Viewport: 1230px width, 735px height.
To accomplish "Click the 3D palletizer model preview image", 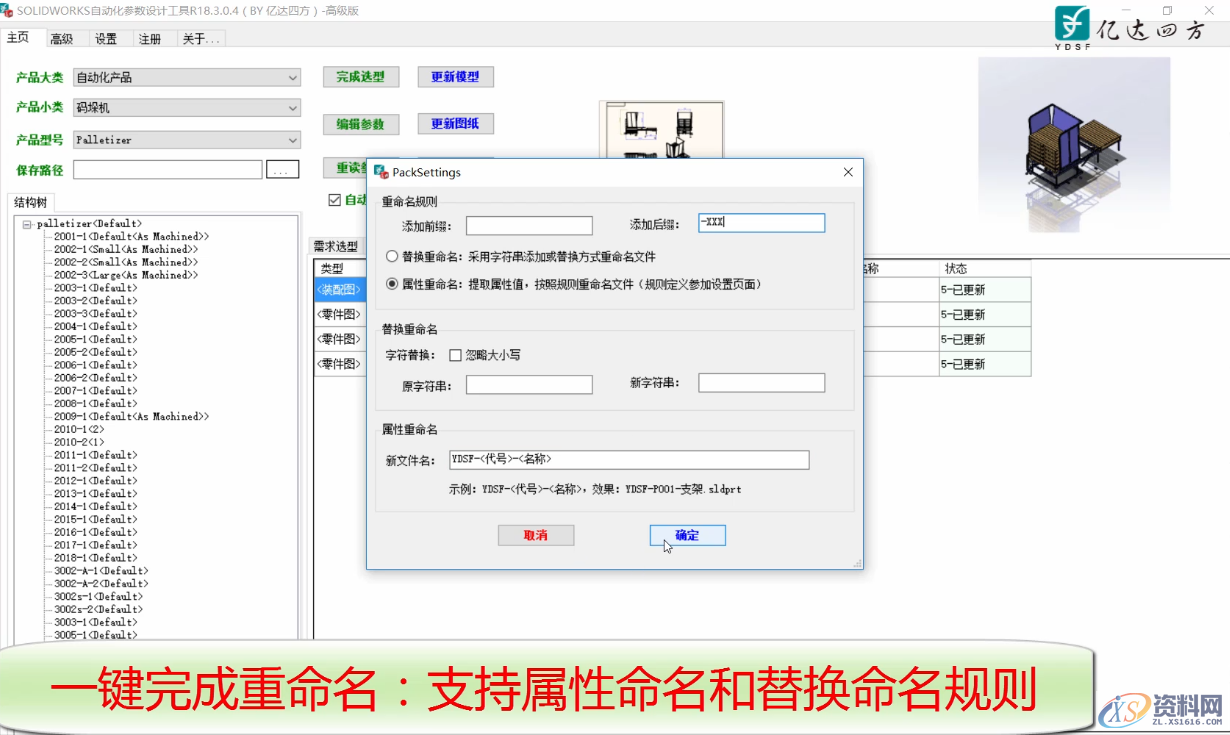I will pyautogui.click(x=1073, y=145).
